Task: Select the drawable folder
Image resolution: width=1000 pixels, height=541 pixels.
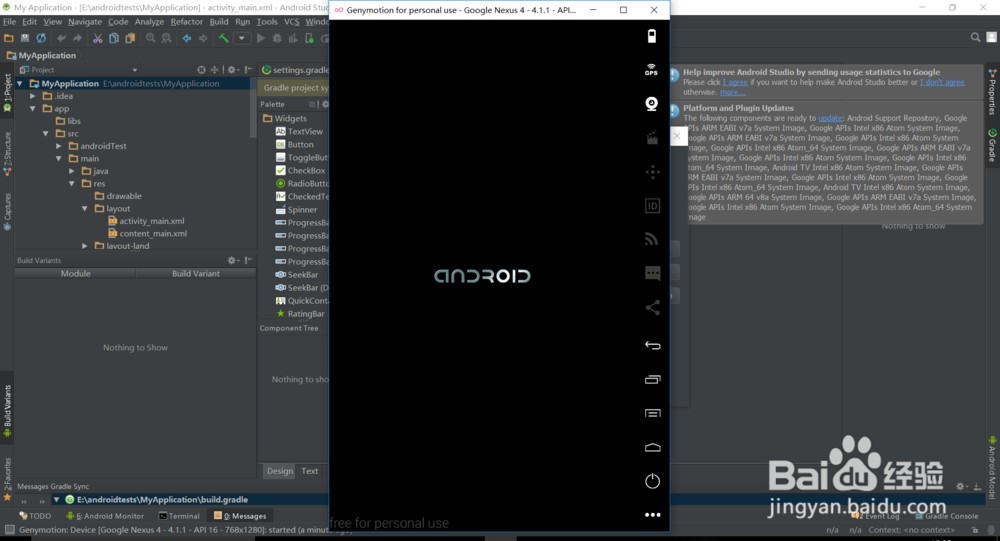Action: (x=118, y=196)
